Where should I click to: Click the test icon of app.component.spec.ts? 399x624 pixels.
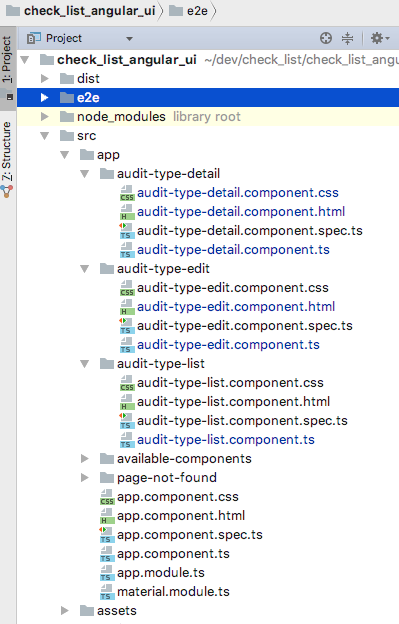[x=107, y=535]
